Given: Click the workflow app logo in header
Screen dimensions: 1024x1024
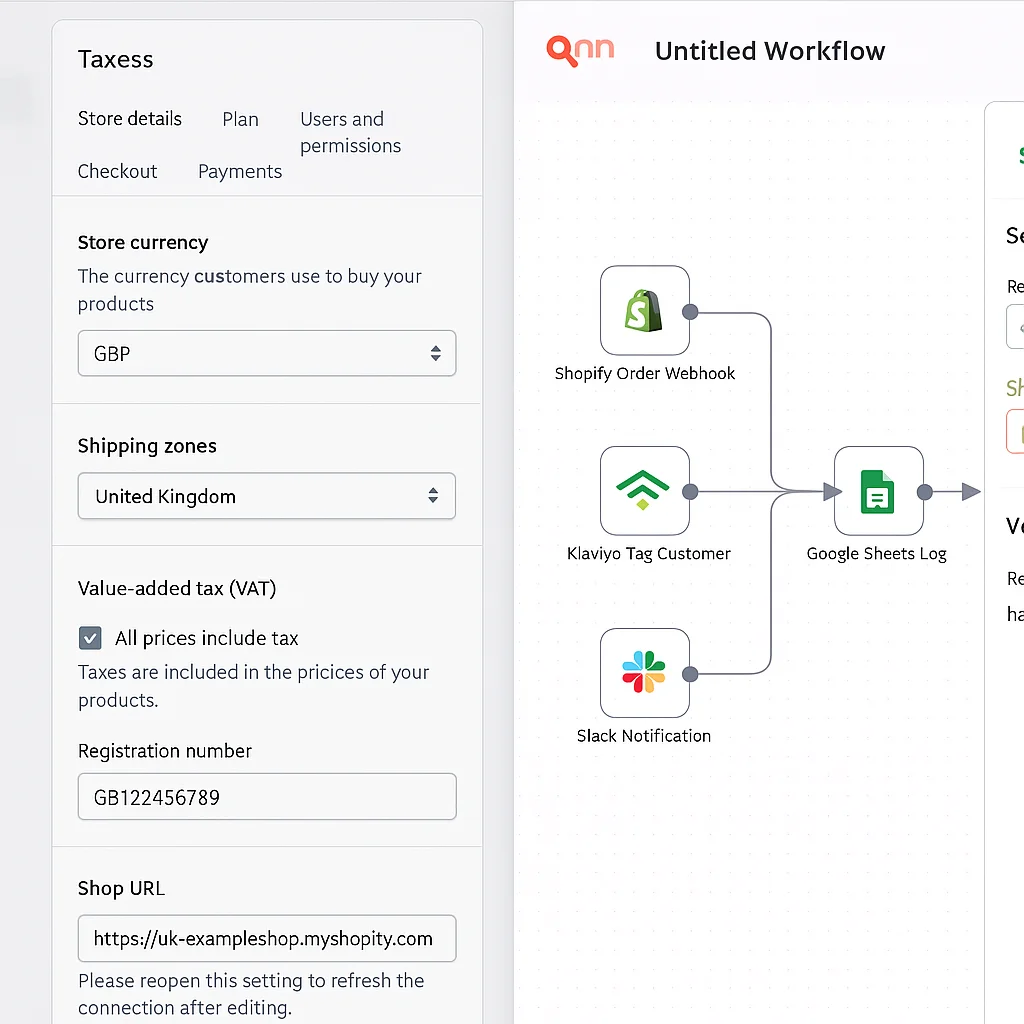Looking at the screenshot, I should tap(580, 50).
